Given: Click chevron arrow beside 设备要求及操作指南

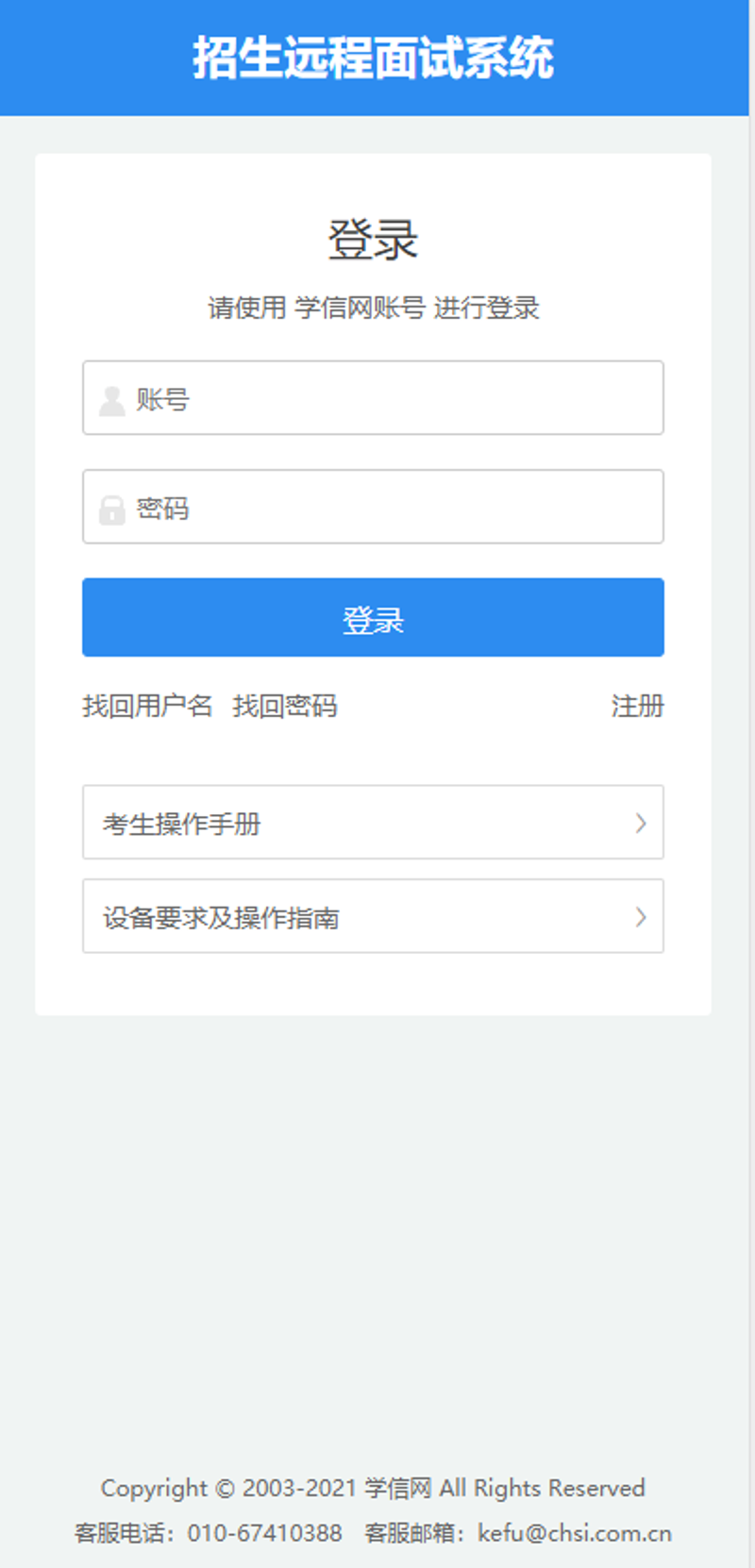Looking at the screenshot, I should click(x=641, y=917).
